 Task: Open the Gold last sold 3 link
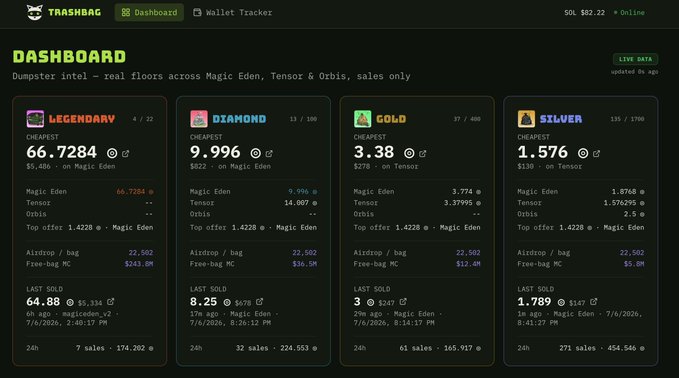(403, 301)
